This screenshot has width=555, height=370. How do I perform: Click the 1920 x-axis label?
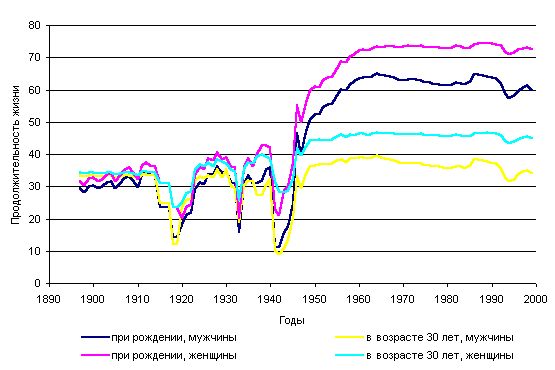[182, 299]
